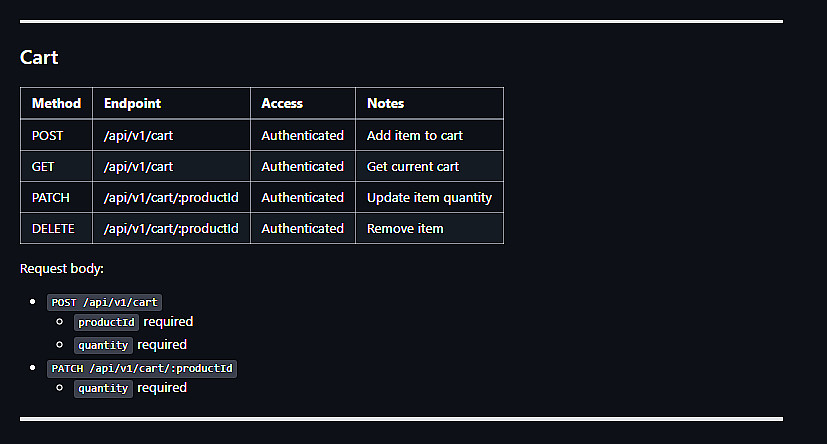Viewport: 827px width, 444px height.
Task: Click the Cart section heading
Action: click(39, 57)
